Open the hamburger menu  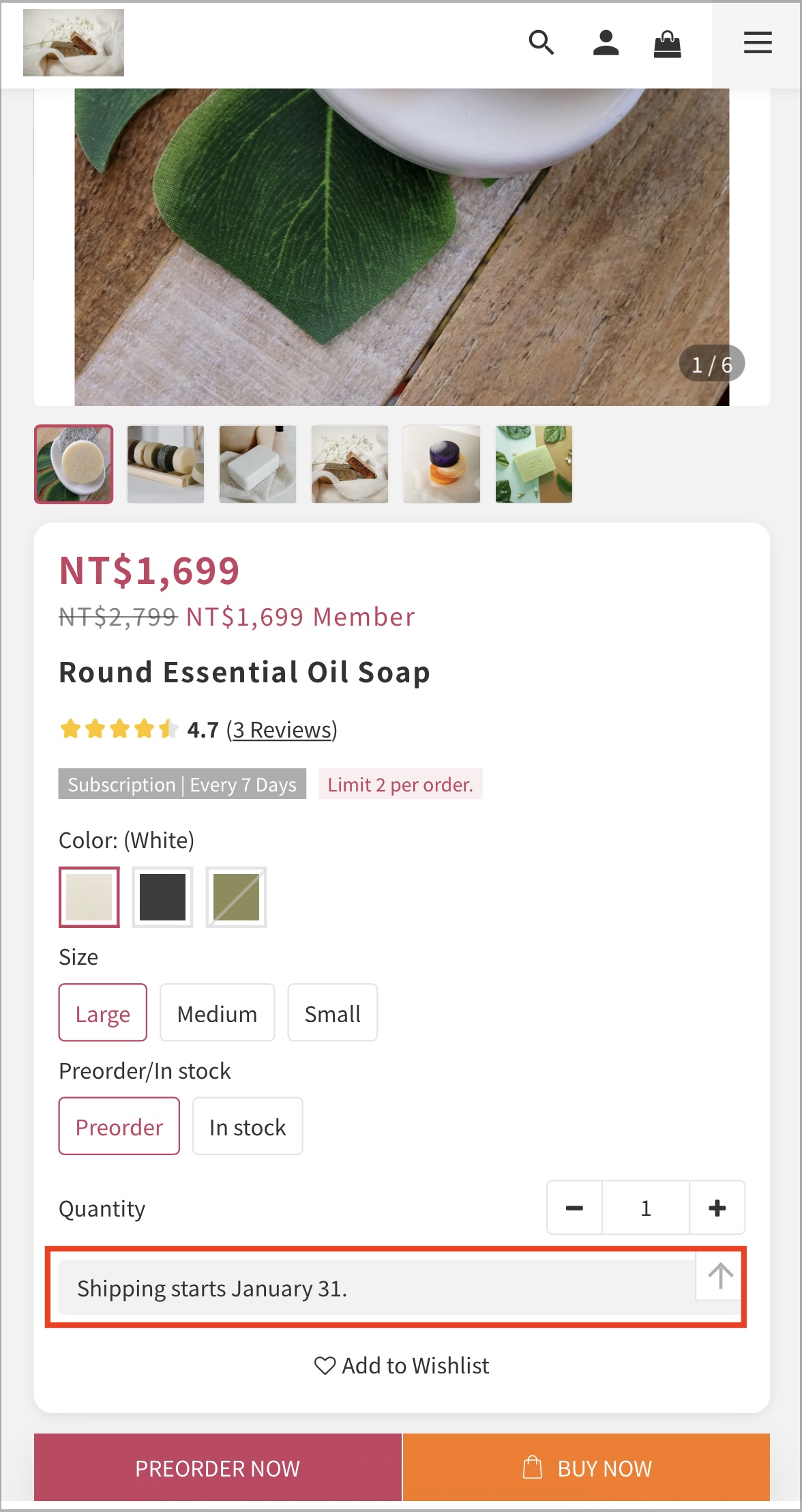(758, 43)
